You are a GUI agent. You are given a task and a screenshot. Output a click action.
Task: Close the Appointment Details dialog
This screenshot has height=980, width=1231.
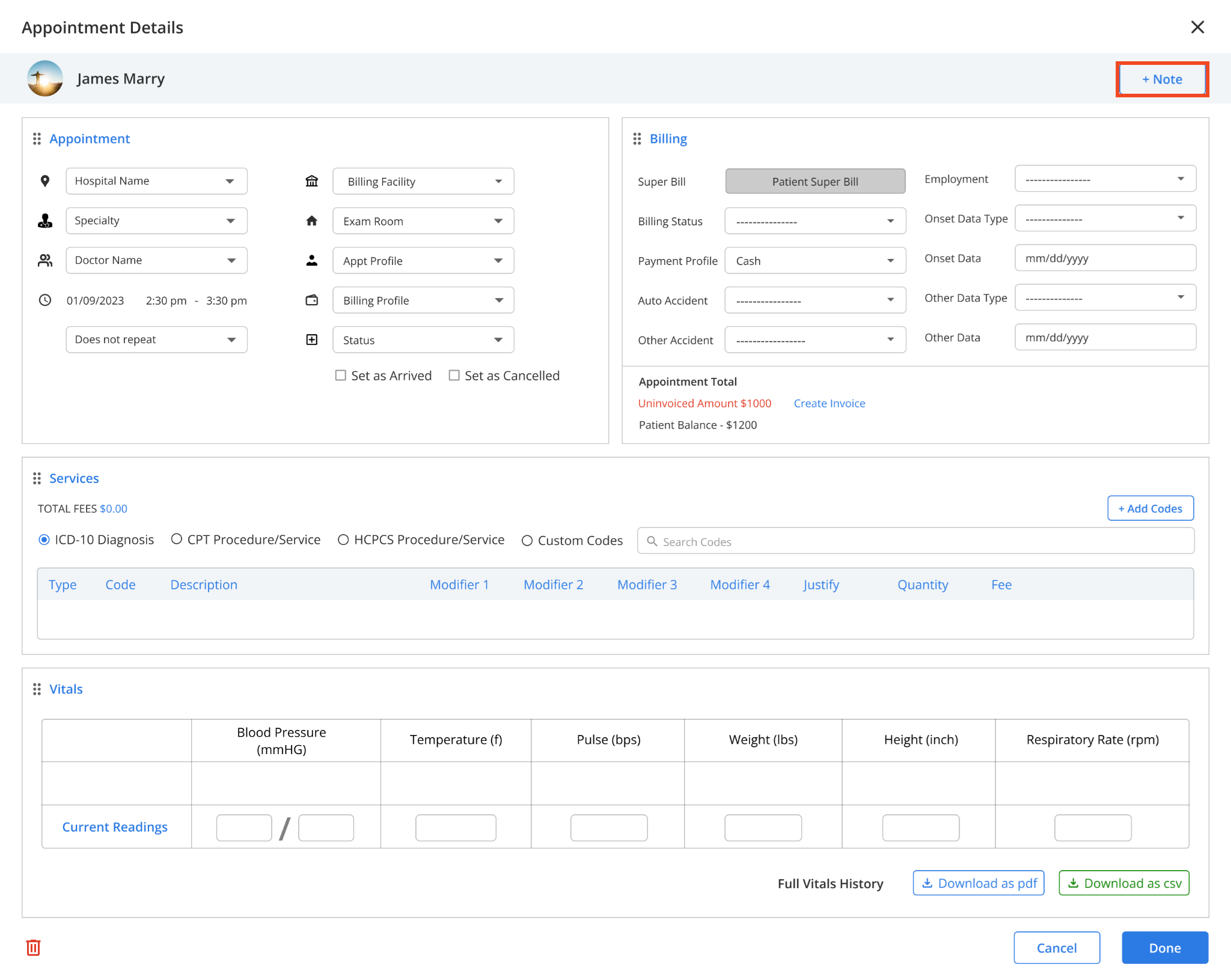1197,27
